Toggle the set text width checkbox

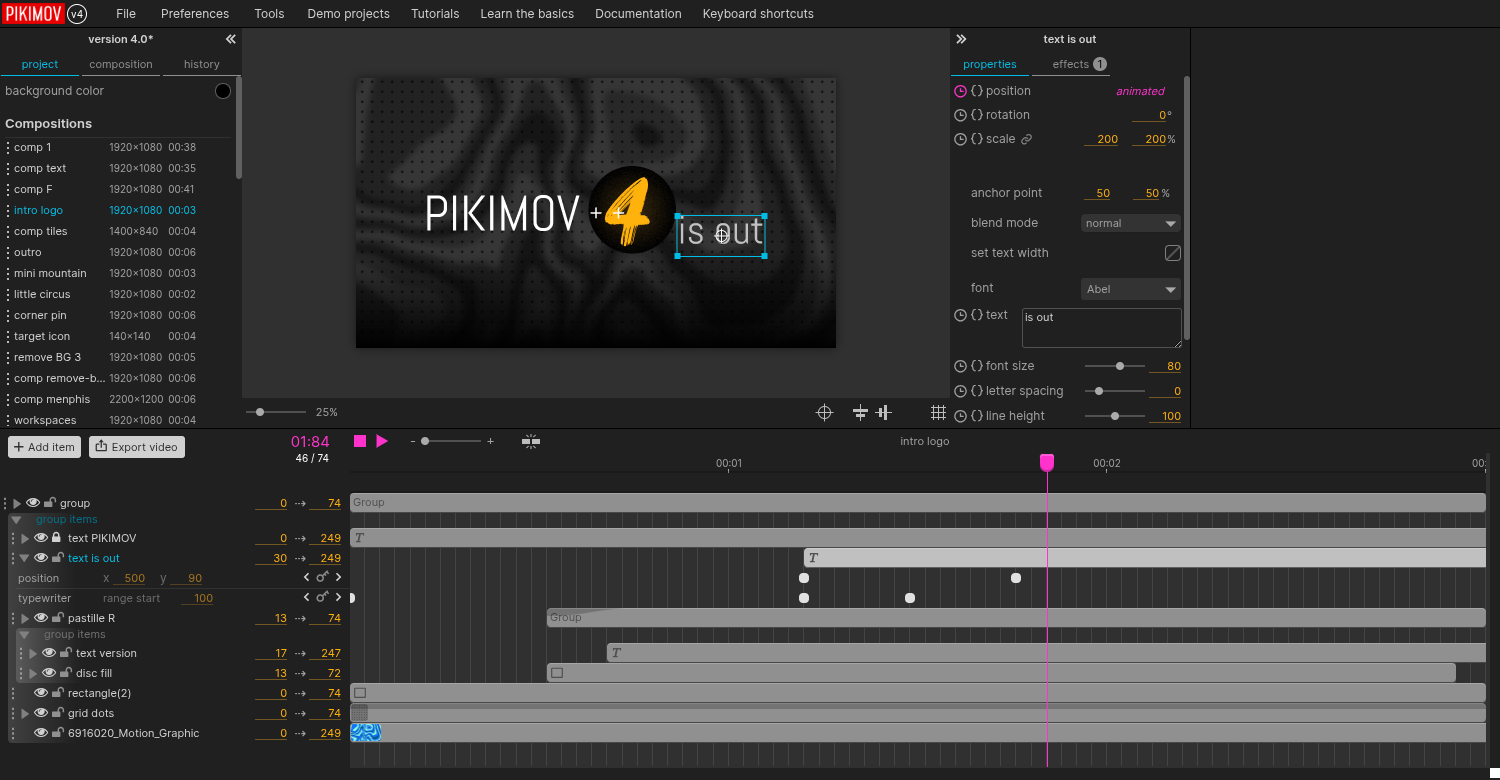coord(1173,253)
